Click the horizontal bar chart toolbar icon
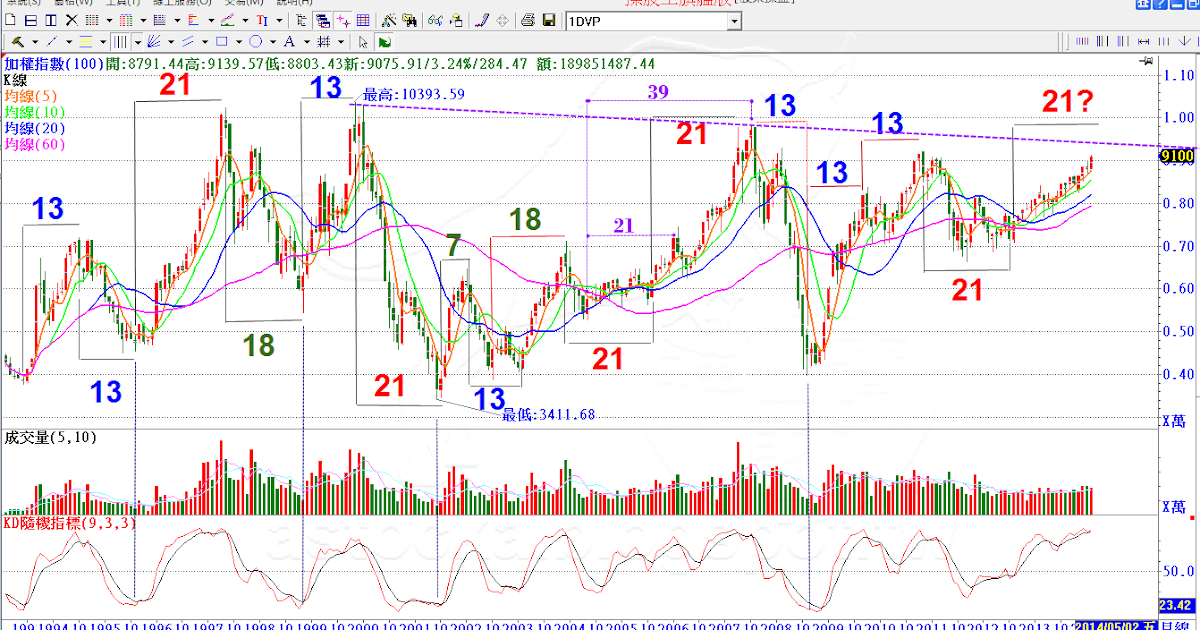This screenshot has height=630, width=1200. point(193,20)
